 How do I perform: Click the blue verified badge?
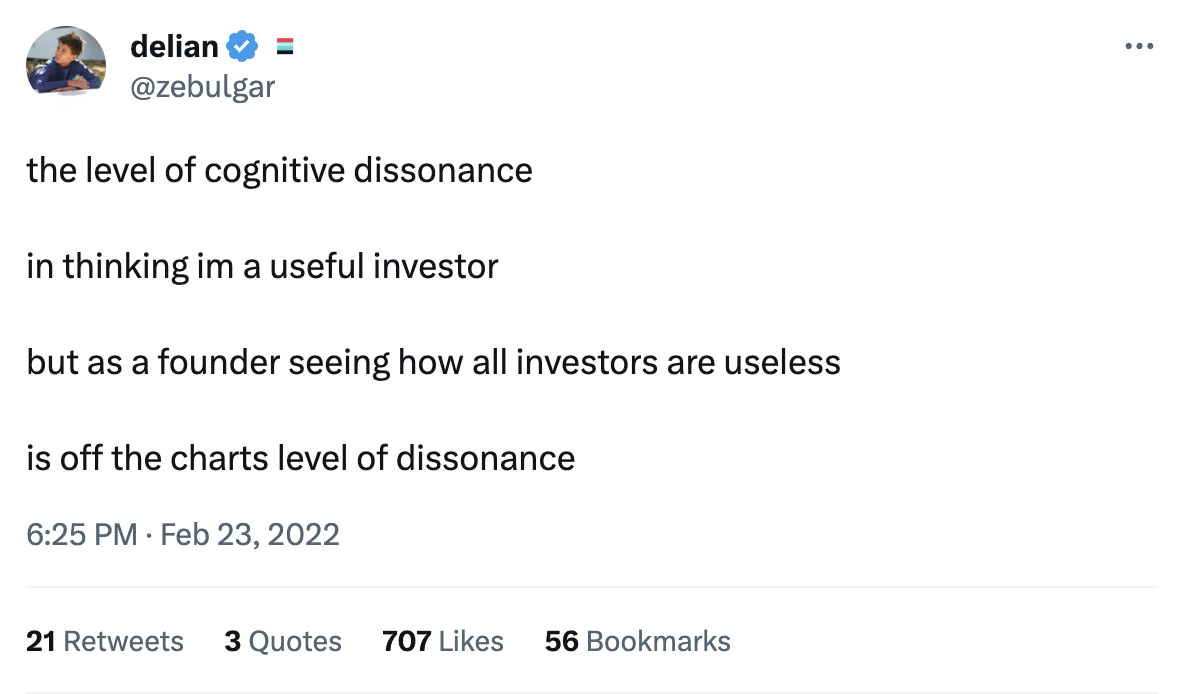(243, 46)
